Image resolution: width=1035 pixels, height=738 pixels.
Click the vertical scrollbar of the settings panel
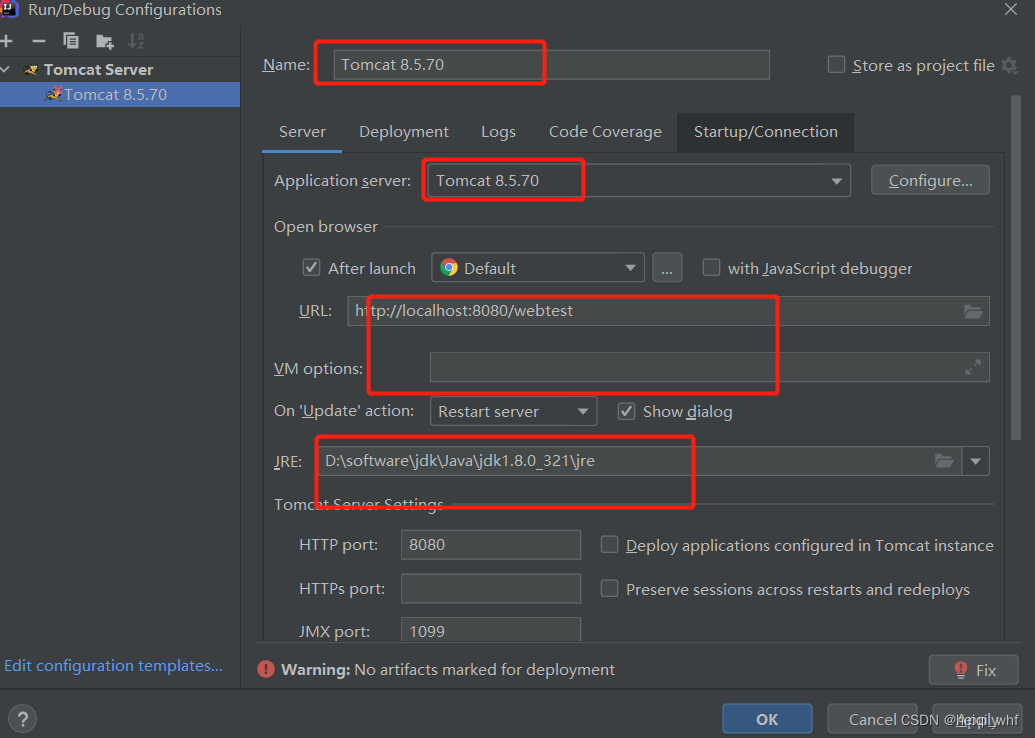(1016, 268)
